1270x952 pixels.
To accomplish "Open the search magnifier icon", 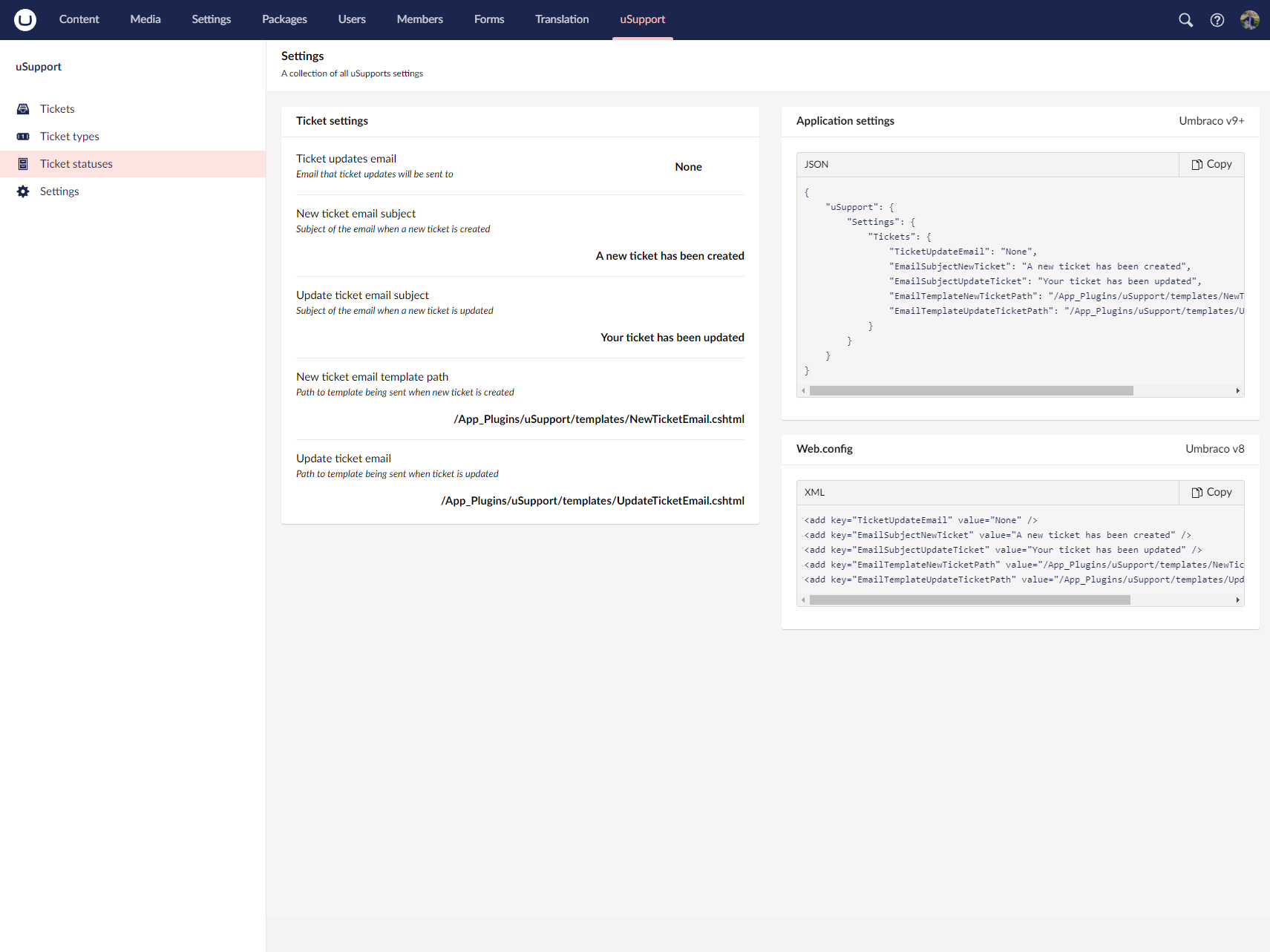I will [1186, 20].
